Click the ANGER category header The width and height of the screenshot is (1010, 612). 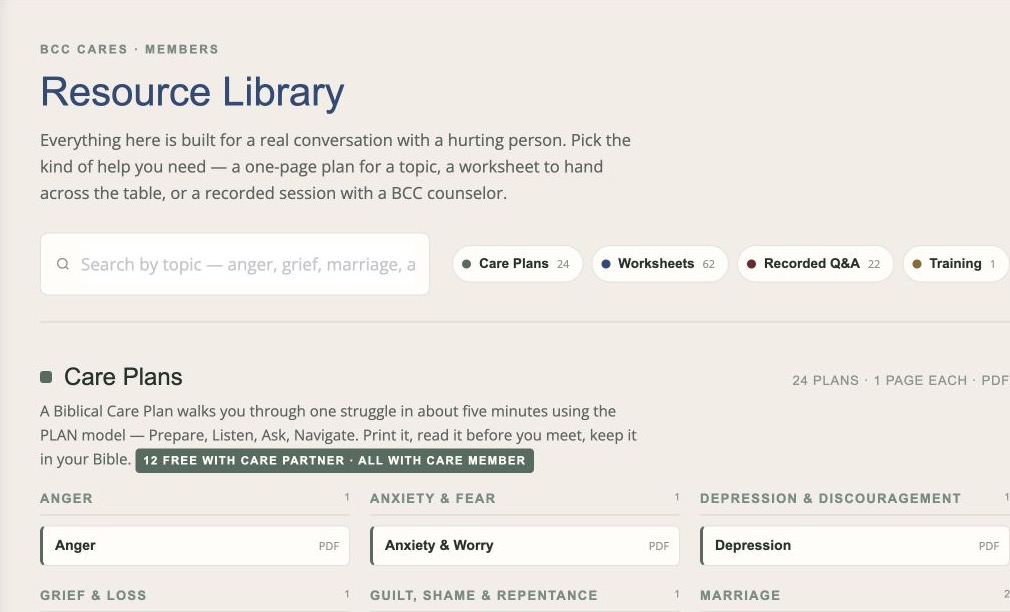click(66, 498)
